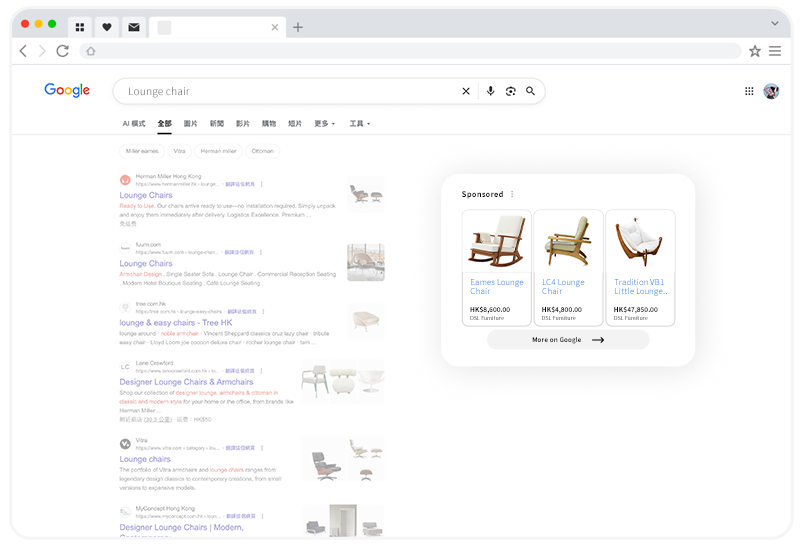Click the Lane Crawford site favicon
Screen dimensions: 800x544
[x=125, y=367]
